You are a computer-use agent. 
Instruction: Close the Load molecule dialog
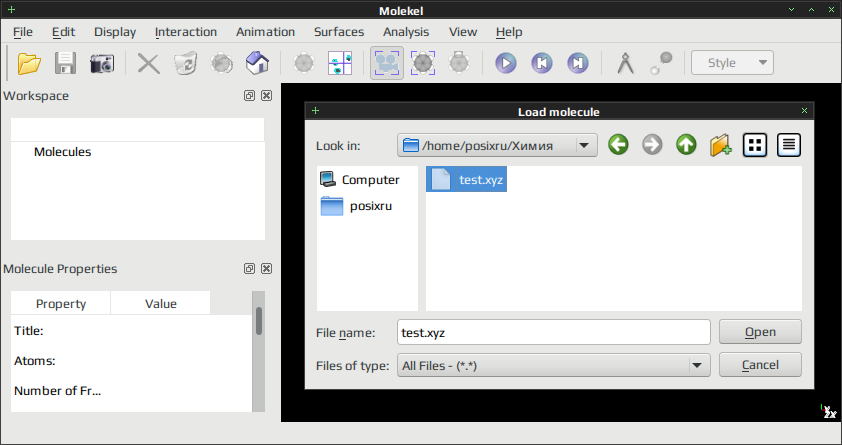coord(804,111)
